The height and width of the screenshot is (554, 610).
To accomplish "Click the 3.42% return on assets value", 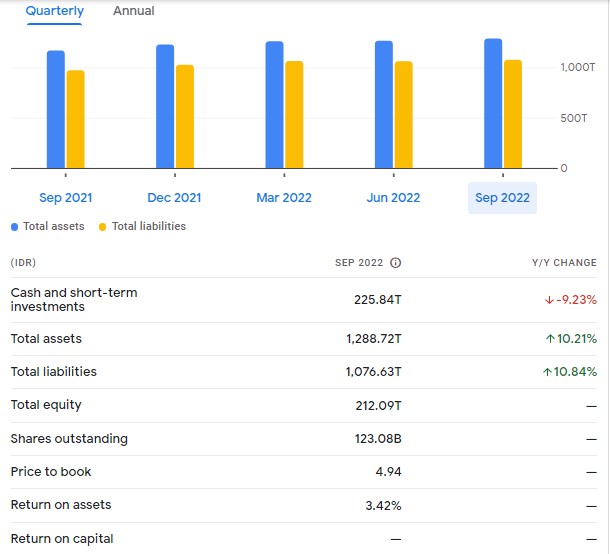I will pyautogui.click(x=383, y=506).
